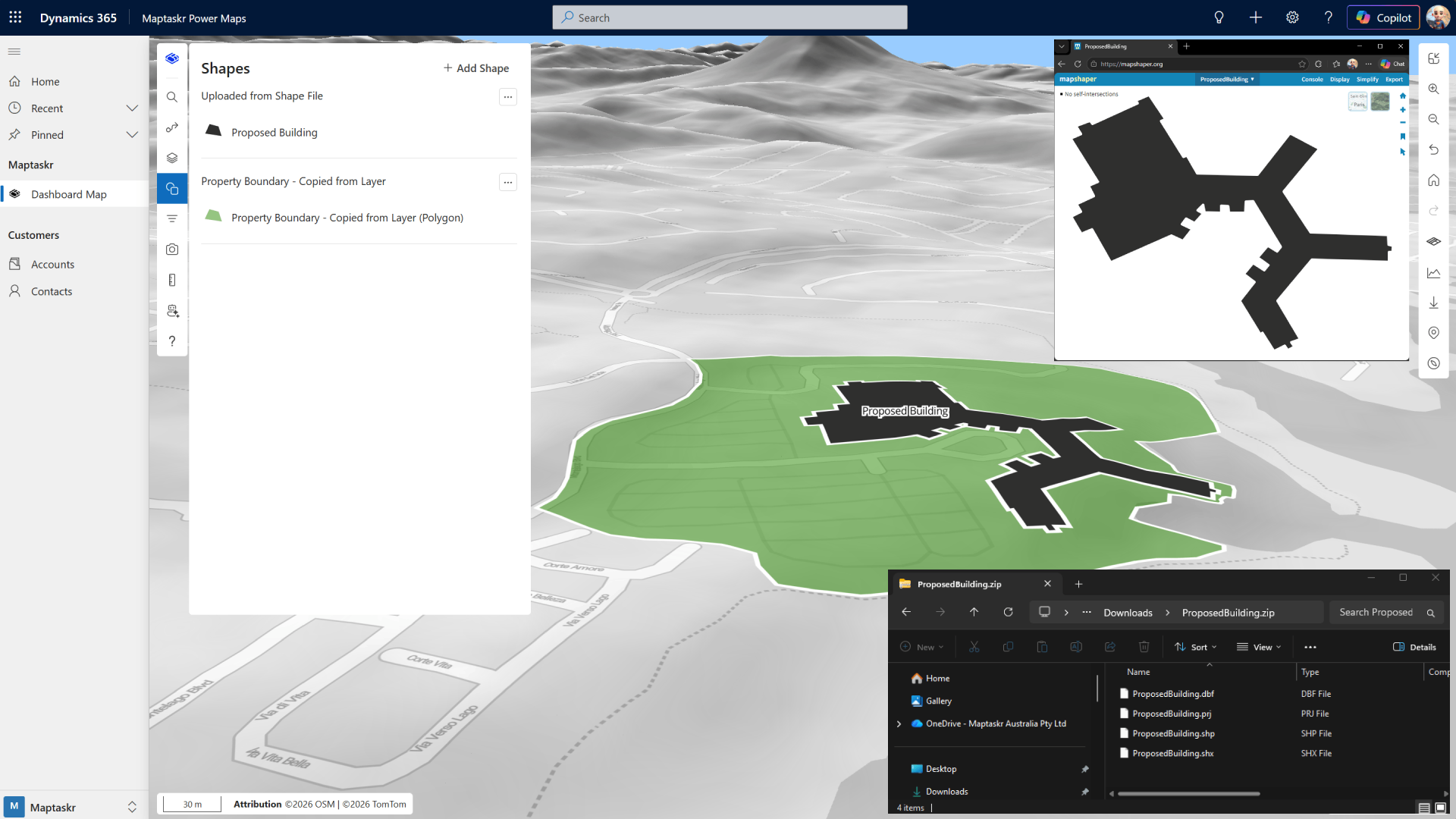Open the Layers panel icon
This screenshot has height=819, width=1456.
click(172, 158)
